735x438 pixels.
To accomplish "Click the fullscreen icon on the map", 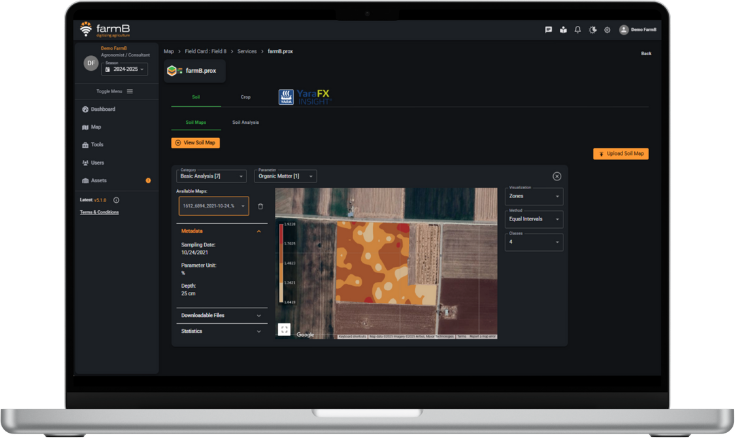I will coord(284,329).
